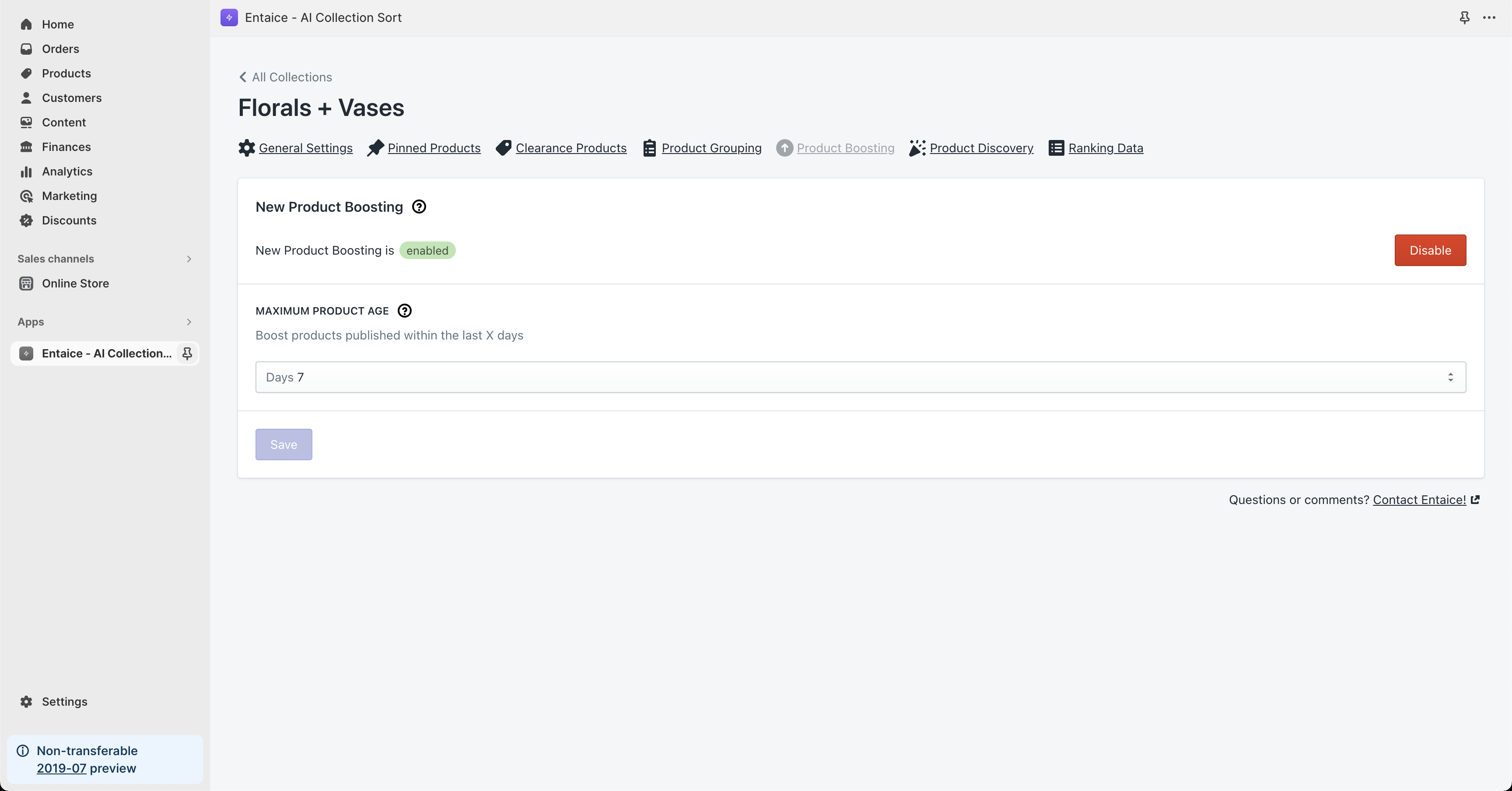Image resolution: width=1512 pixels, height=791 pixels.
Task: Switch to Product Discovery tab
Action: (981, 148)
